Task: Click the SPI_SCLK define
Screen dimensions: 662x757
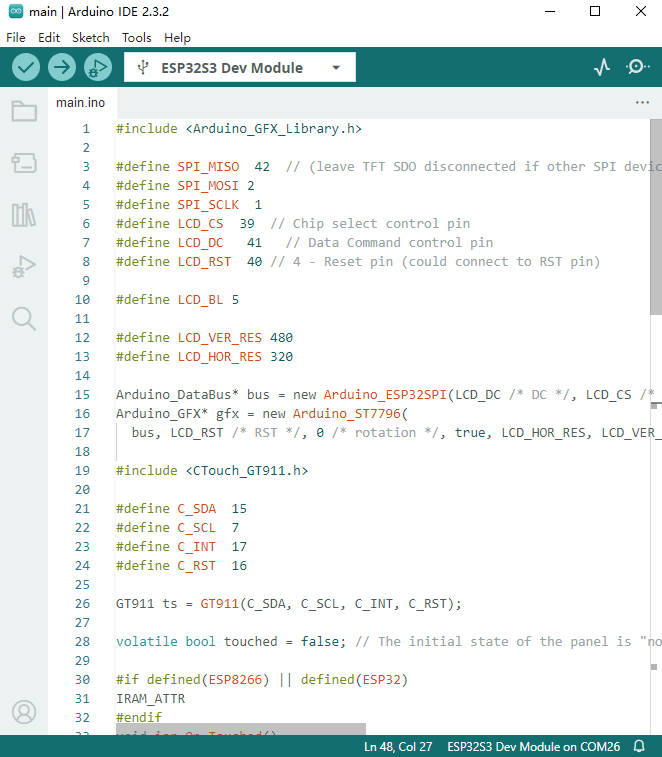Action: [208, 205]
